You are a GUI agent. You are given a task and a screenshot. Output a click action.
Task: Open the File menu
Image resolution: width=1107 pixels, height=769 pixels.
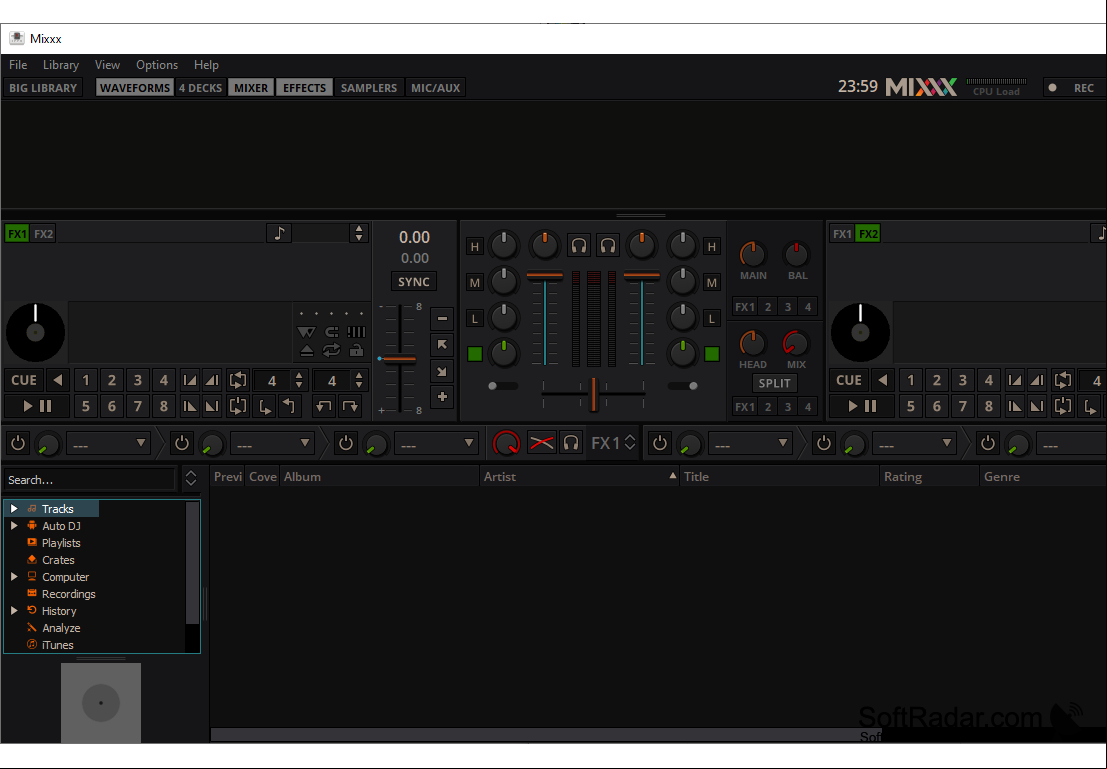[18, 64]
